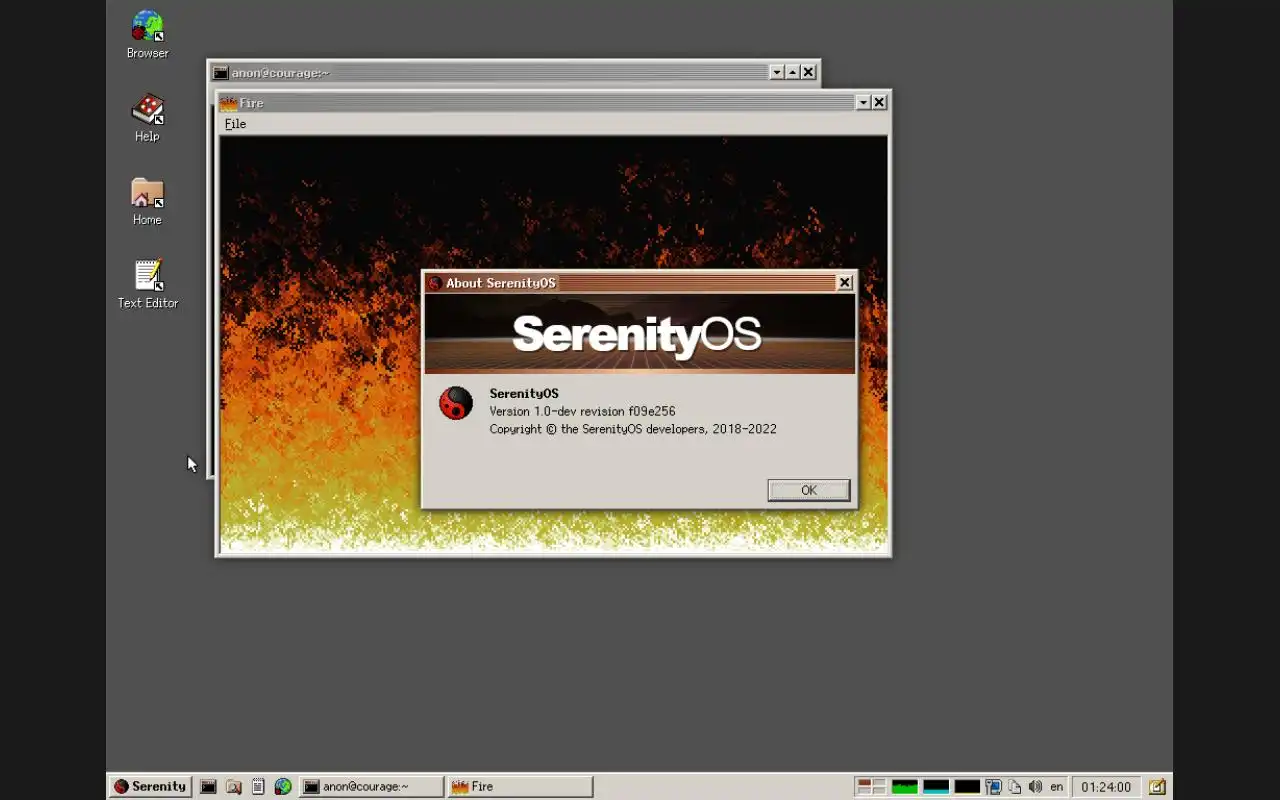Click the terminal window title bar icon
The width and height of the screenshot is (1280, 800).
(221, 72)
